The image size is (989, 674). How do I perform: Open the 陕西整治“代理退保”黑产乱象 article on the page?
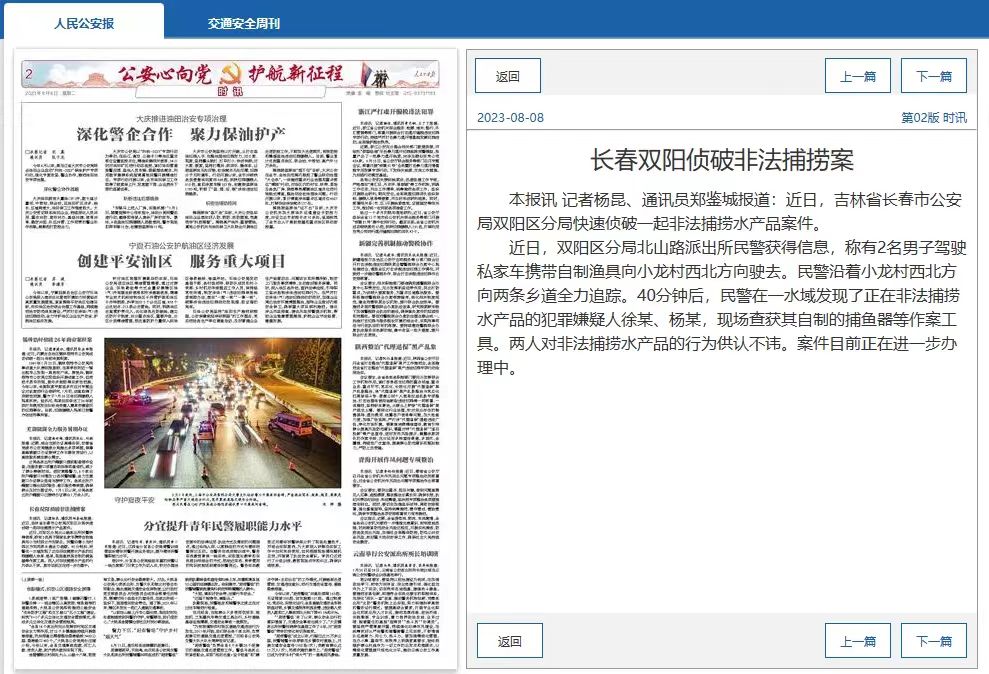[397, 347]
